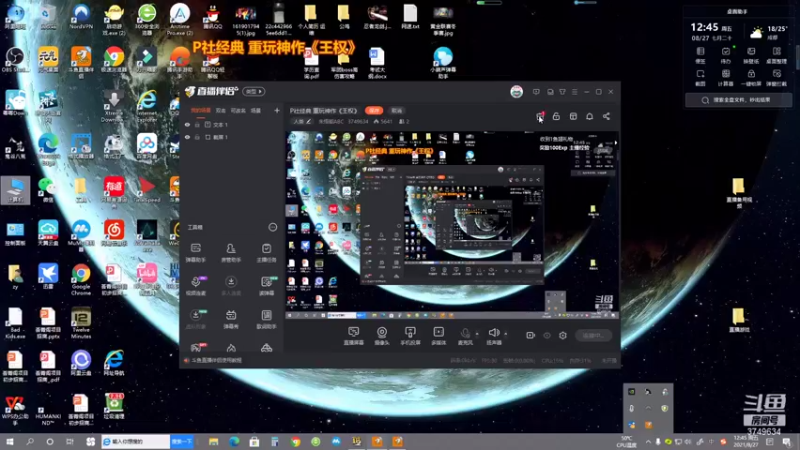Open the notification bell icon
The height and width of the screenshot is (450, 800).
click(589, 116)
